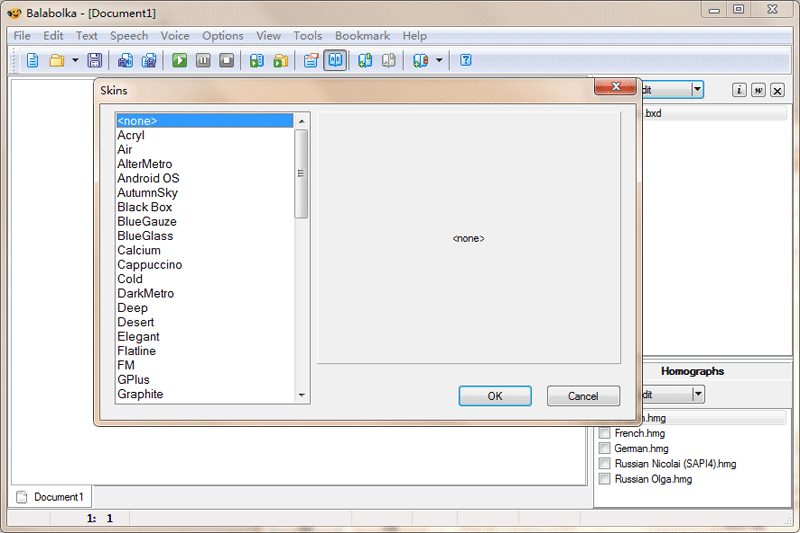This screenshot has width=800, height=533.
Task: Click the batch file converter folder icon
Action: [x=281, y=61]
